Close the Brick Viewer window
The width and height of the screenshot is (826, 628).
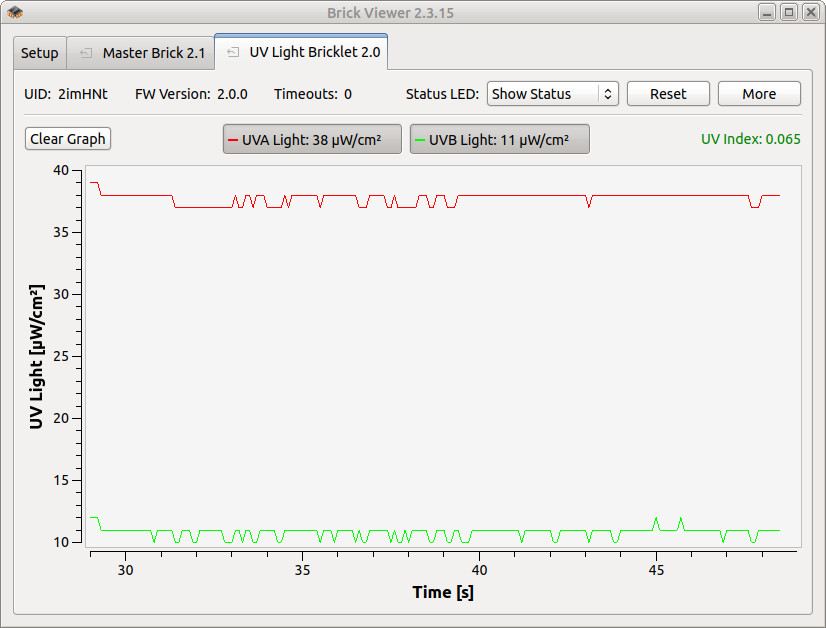(x=809, y=13)
